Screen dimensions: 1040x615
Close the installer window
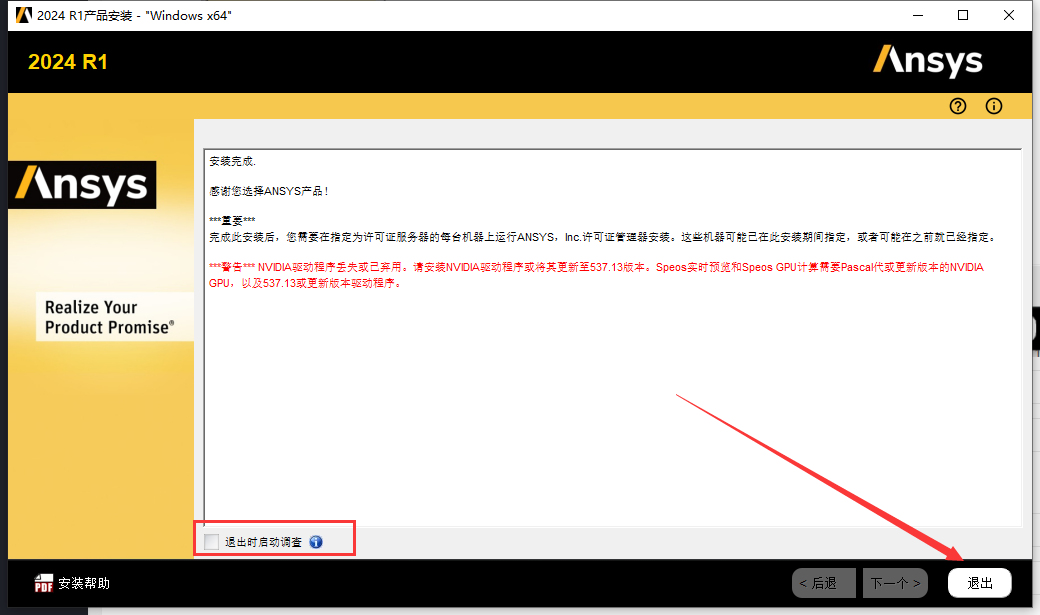tap(1009, 15)
